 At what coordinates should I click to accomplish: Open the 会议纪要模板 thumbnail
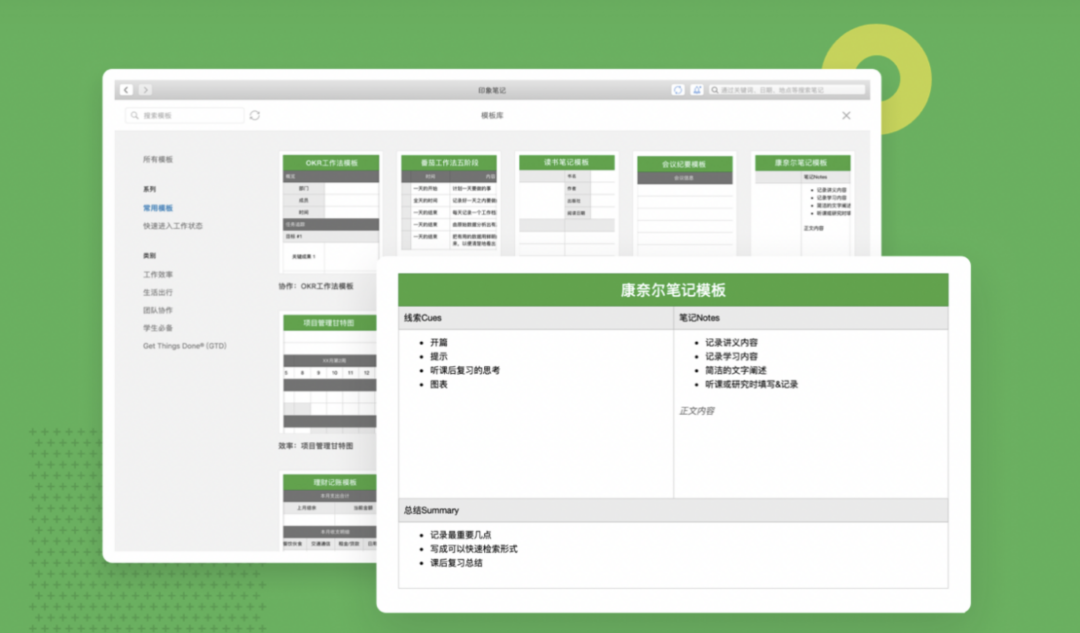(685, 205)
